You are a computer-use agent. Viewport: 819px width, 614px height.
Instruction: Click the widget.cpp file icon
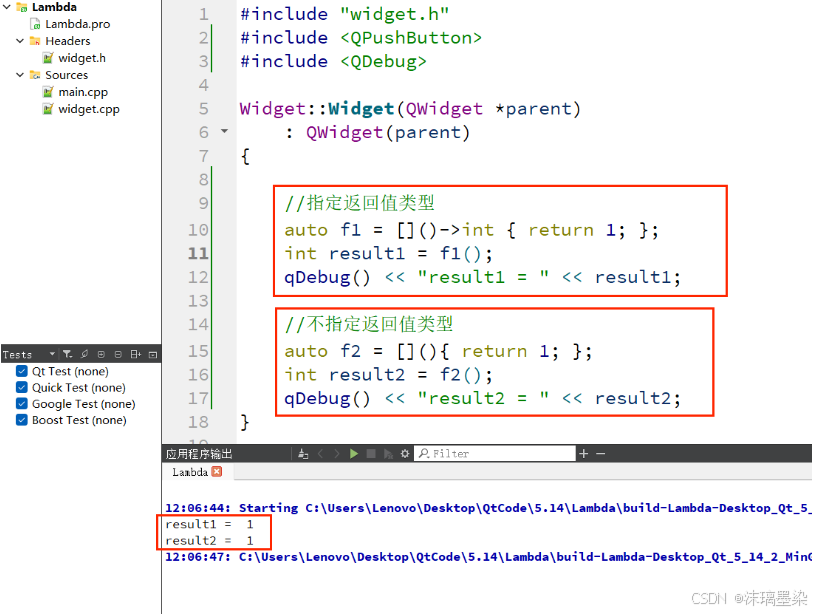48,109
